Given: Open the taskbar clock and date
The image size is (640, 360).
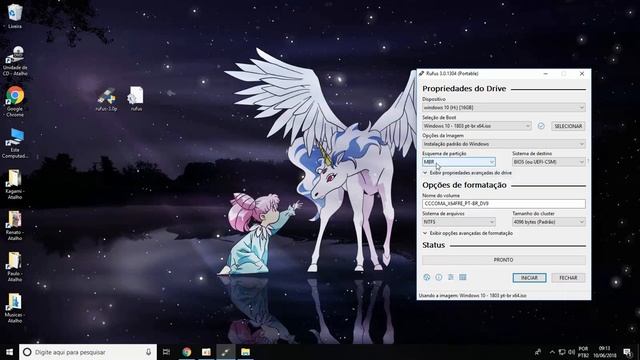Looking at the screenshot, I should 604,352.
